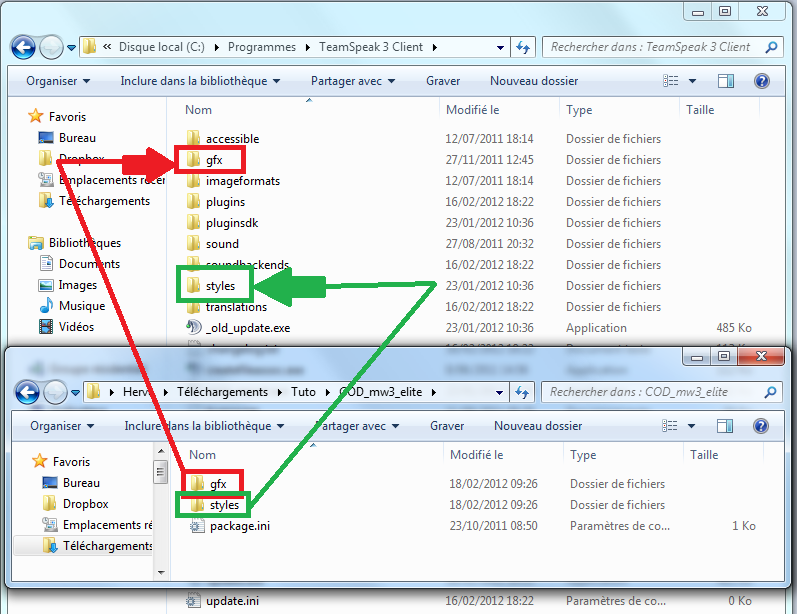Open Organiser dropdown in COD_mw3_elite window
The image size is (797, 614).
(62, 426)
